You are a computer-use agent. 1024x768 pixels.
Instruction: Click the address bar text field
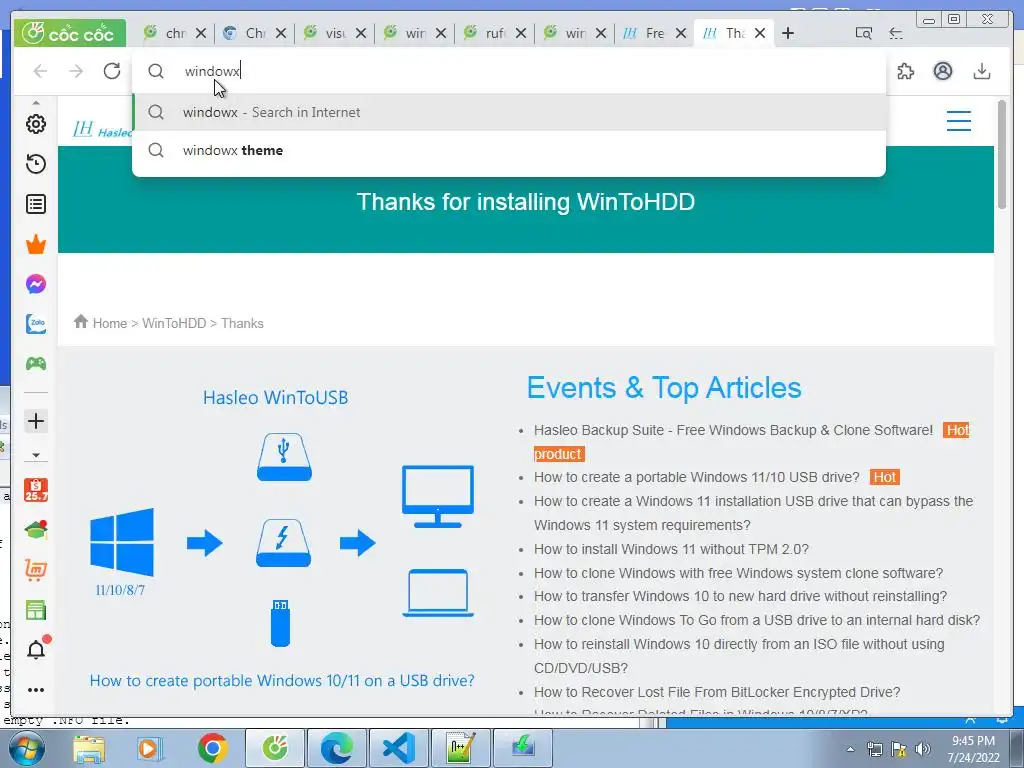509,71
